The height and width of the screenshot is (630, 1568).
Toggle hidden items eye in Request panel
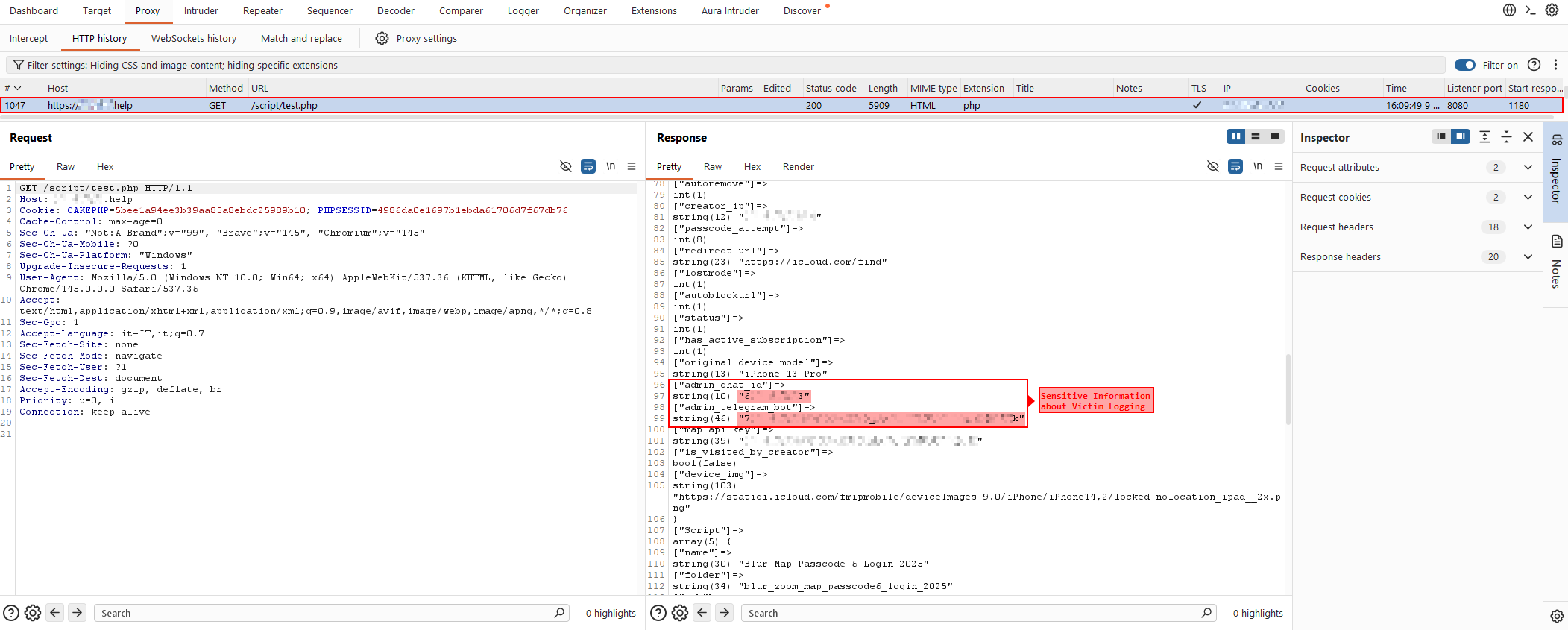tap(566, 166)
